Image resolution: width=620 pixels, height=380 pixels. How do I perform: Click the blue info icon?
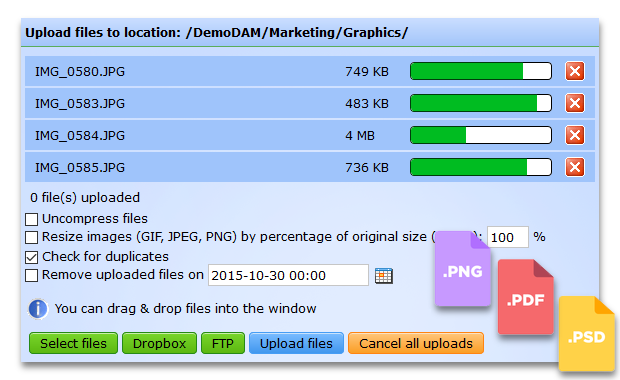pyautogui.click(x=38, y=309)
